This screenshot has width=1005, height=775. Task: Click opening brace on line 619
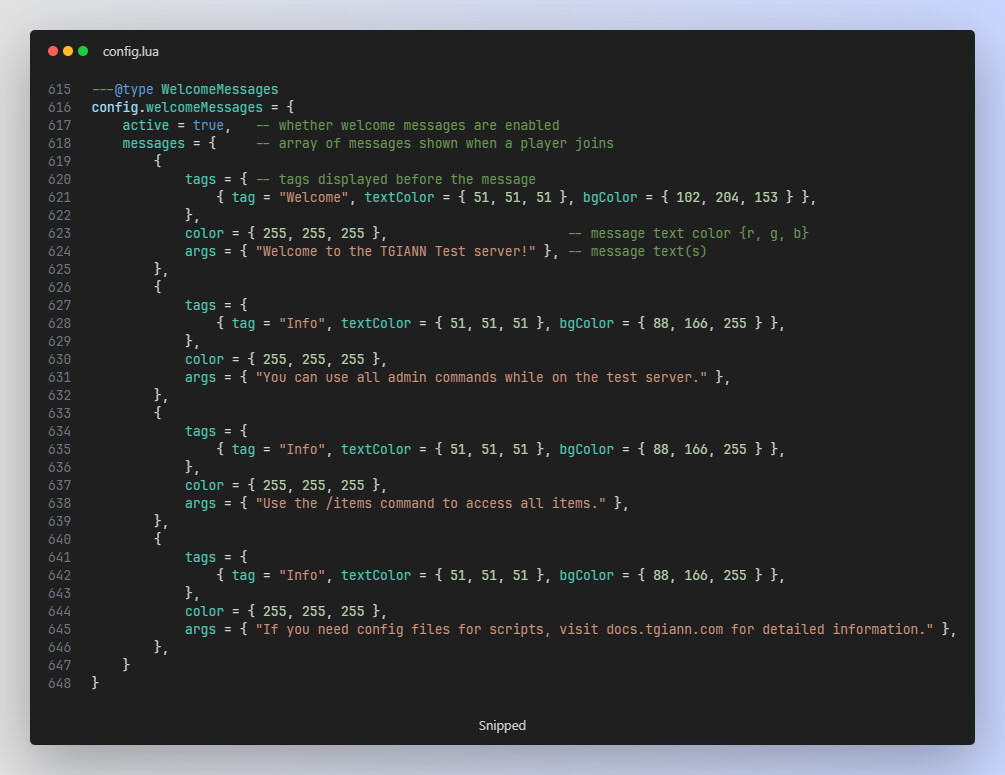pos(158,161)
